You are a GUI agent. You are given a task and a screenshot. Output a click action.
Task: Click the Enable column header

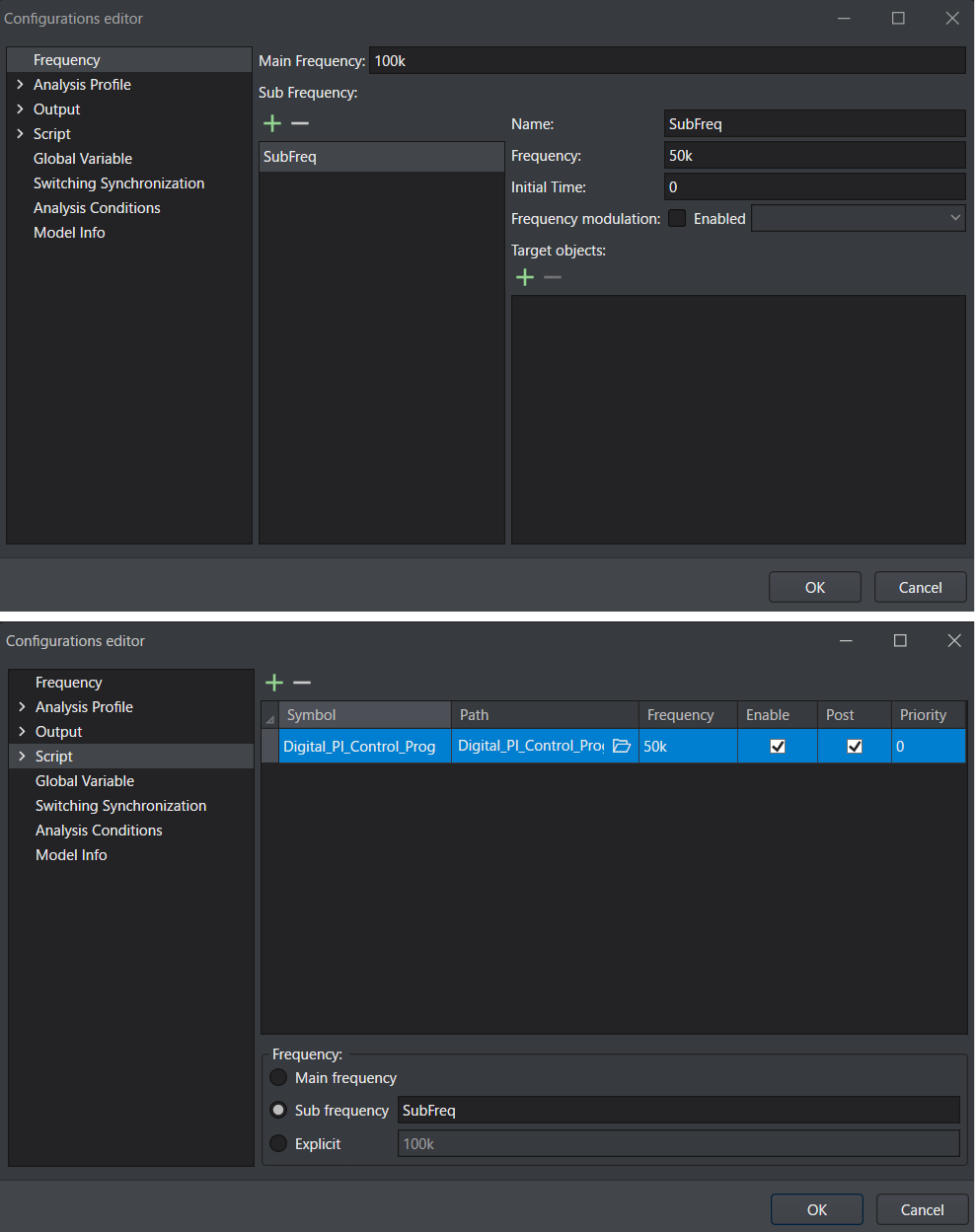[778, 715]
